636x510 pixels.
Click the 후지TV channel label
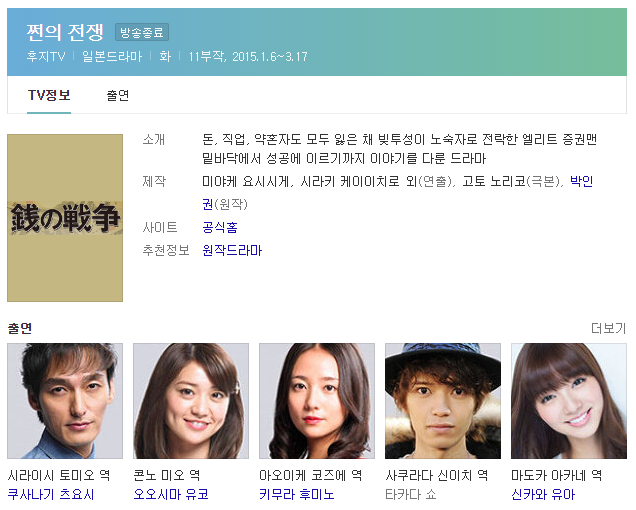coord(46,56)
